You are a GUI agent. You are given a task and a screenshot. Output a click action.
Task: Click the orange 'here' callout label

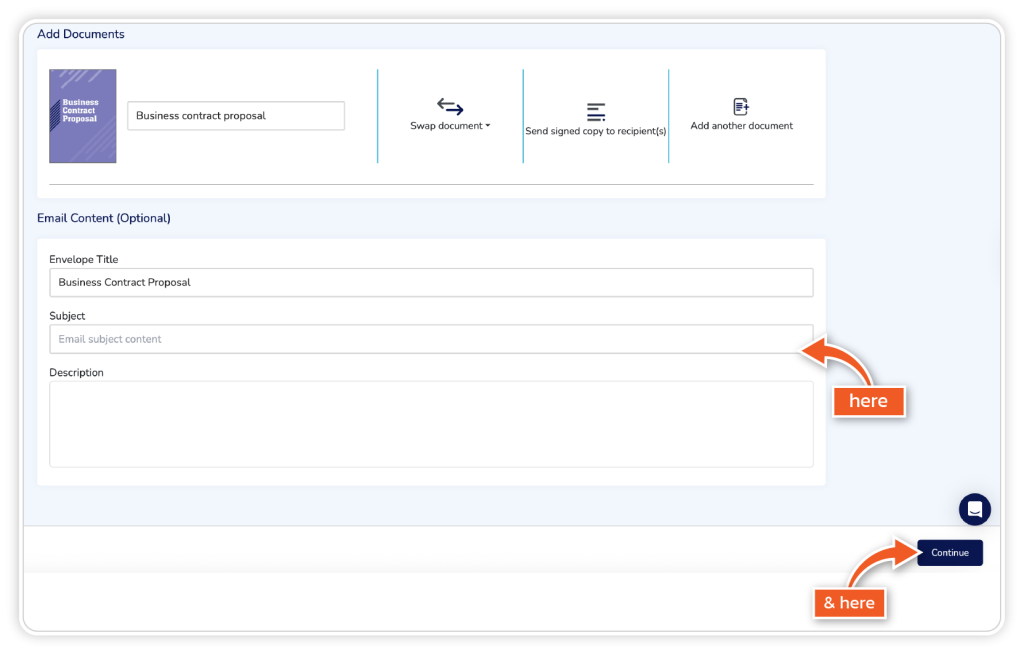(868, 401)
